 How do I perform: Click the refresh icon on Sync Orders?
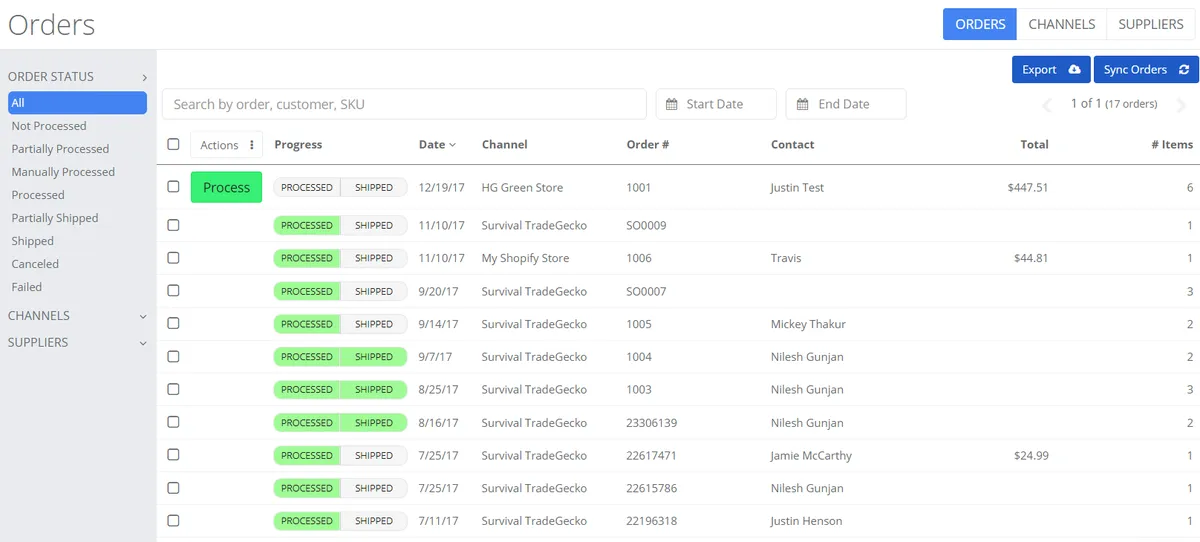click(1184, 70)
